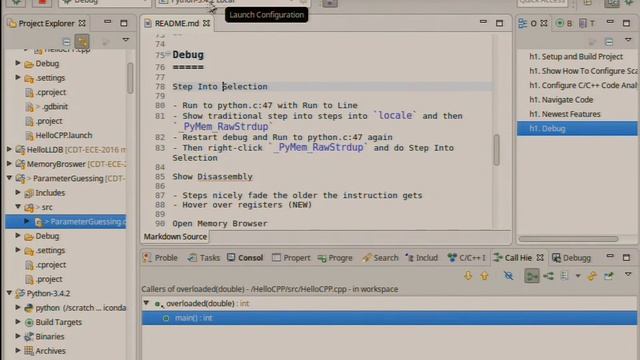Open the C/C++ Index tab
The image size is (640, 360).
pyautogui.click(x=467, y=258)
